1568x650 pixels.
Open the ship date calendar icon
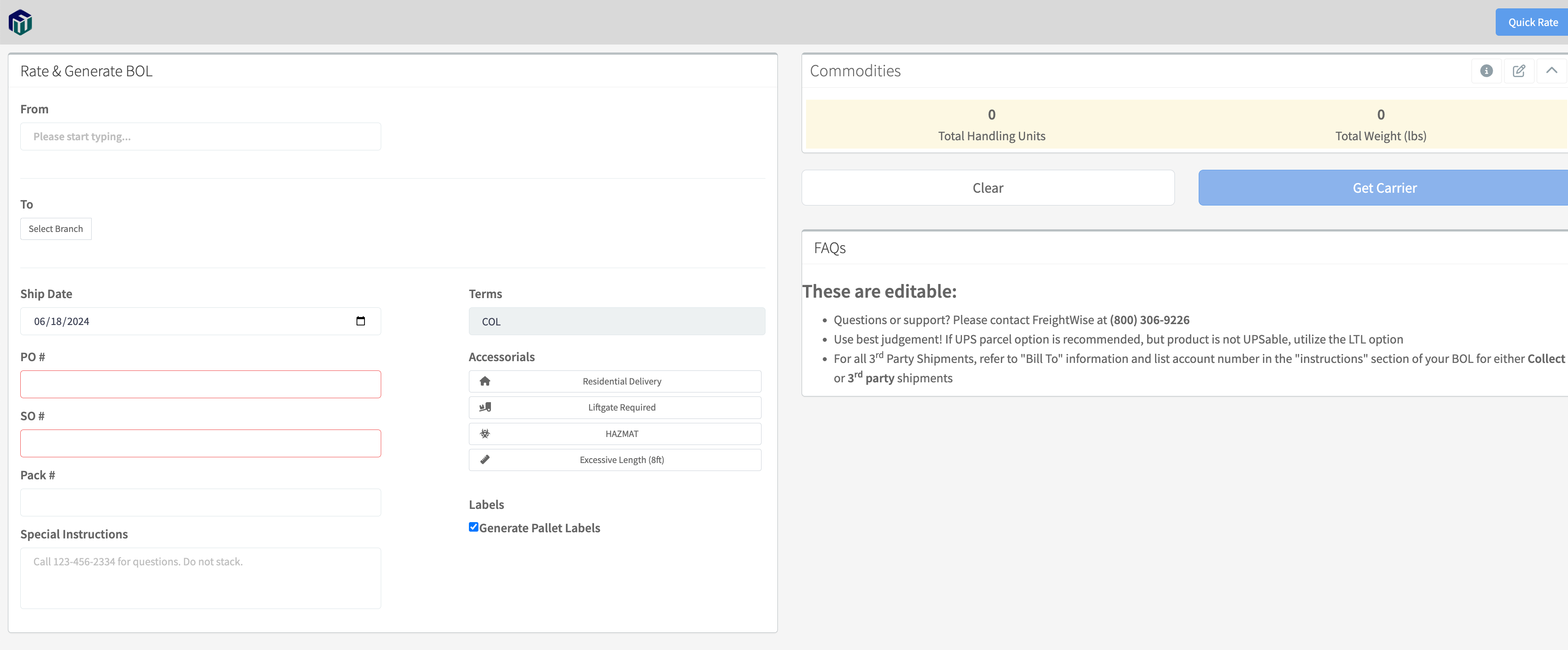click(x=360, y=321)
